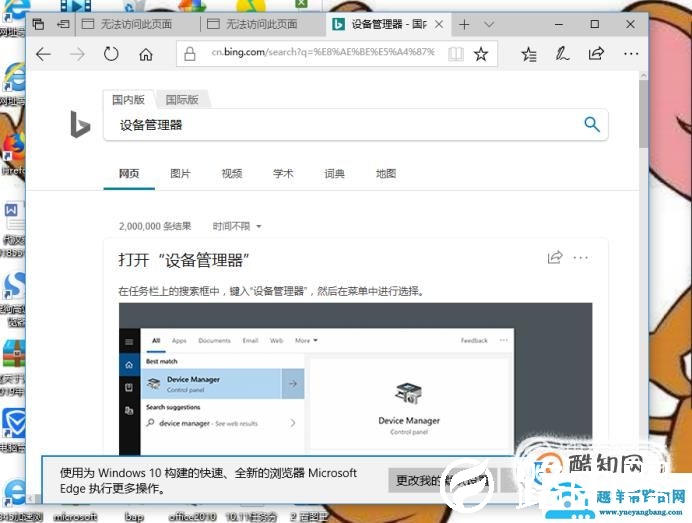Open Edge settings and more menu
This screenshot has height=523, width=692.
pyautogui.click(x=631, y=54)
